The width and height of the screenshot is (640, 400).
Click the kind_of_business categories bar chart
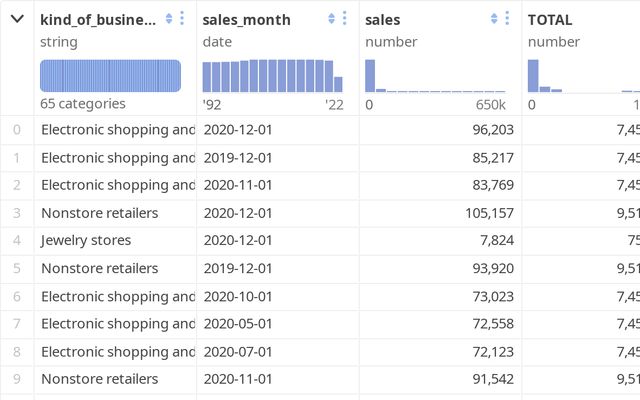coord(110,76)
